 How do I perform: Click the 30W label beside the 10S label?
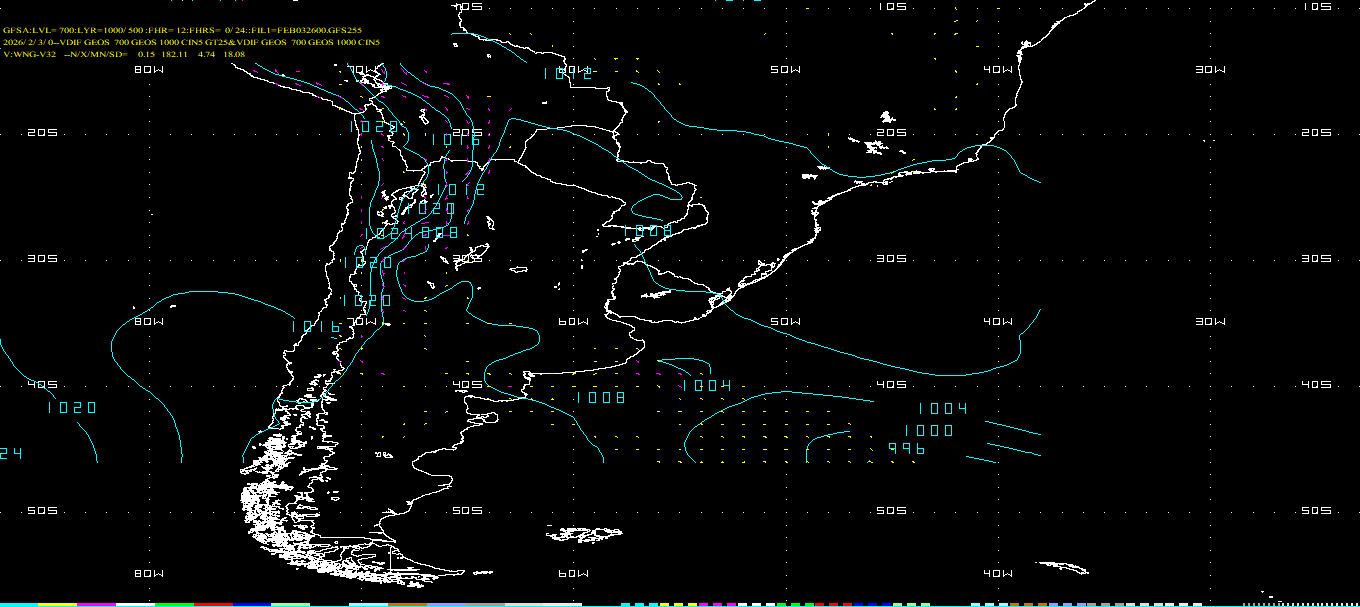pyautogui.click(x=1210, y=70)
